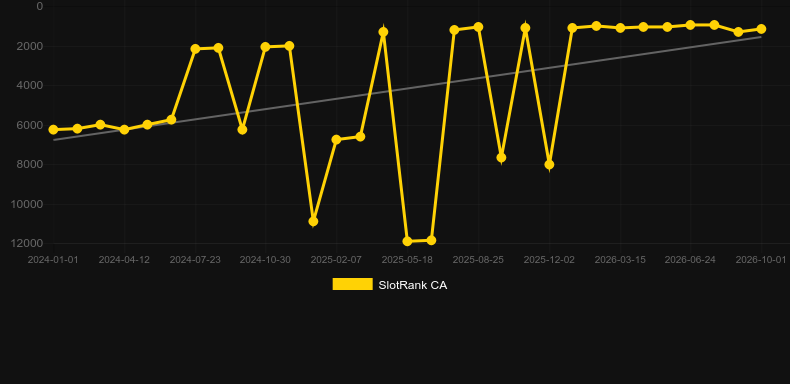Viewport: 790px width, 384px height.
Task: Select the data point at 2026-03-15
Action: pyautogui.click(x=620, y=28)
